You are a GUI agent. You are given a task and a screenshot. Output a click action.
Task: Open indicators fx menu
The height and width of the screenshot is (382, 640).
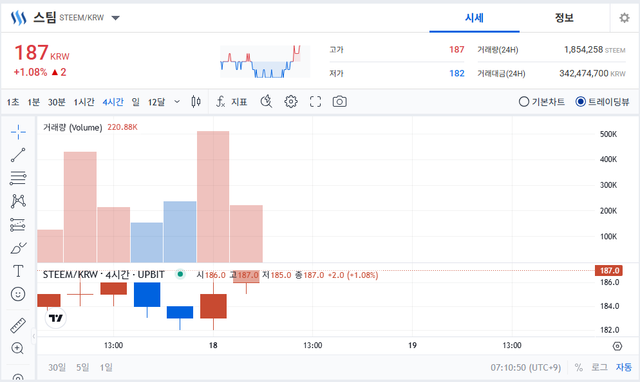click(x=221, y=102)
